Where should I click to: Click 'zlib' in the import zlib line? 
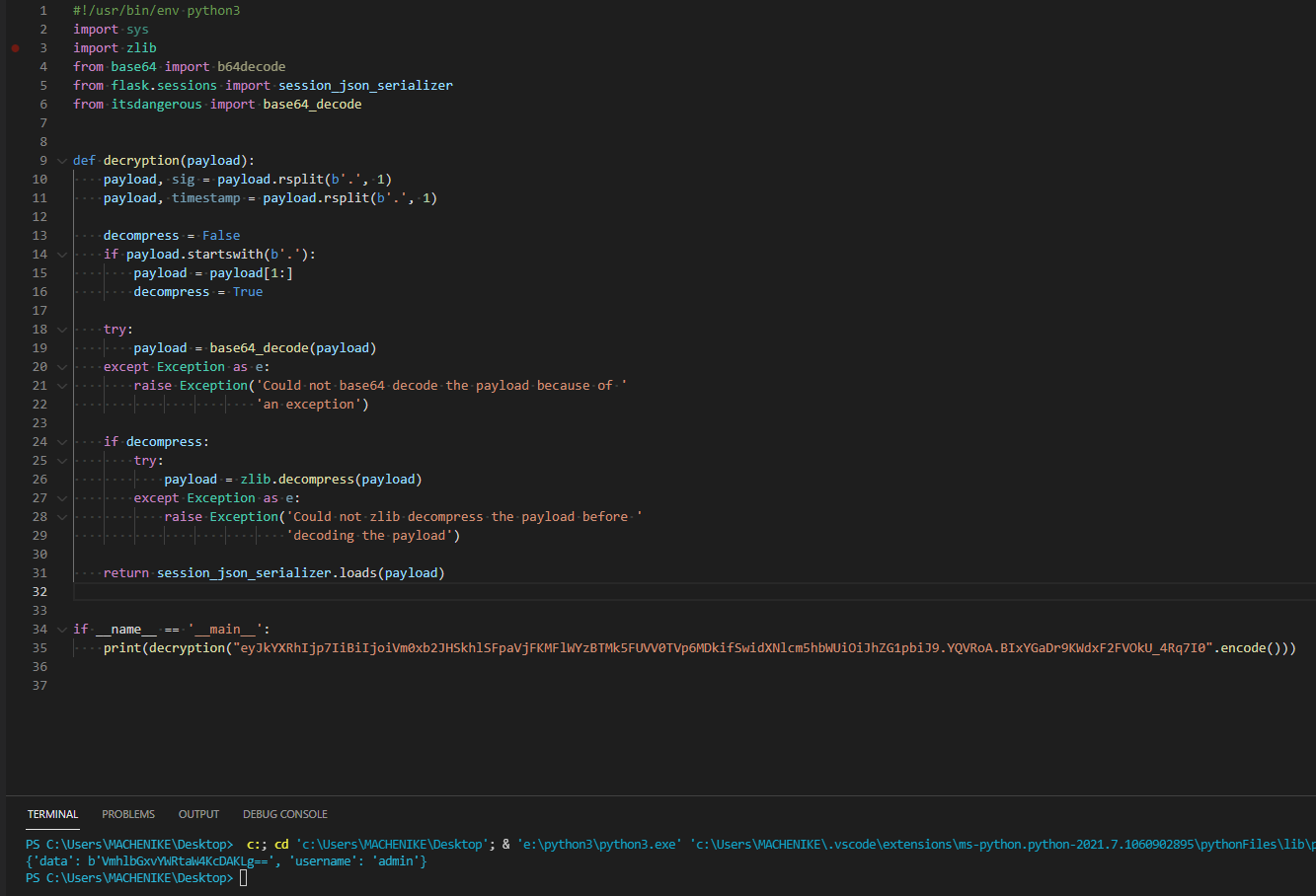tap(141, 47)
